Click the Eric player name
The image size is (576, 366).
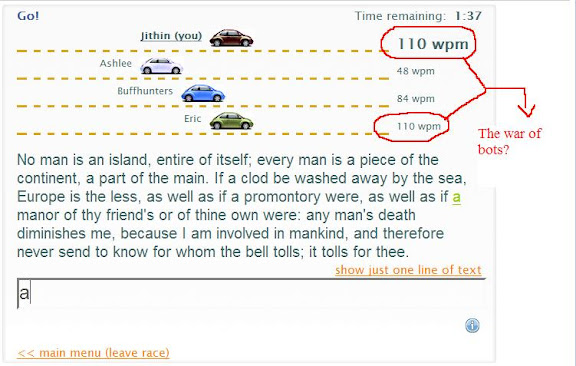[x=192, y=119]
